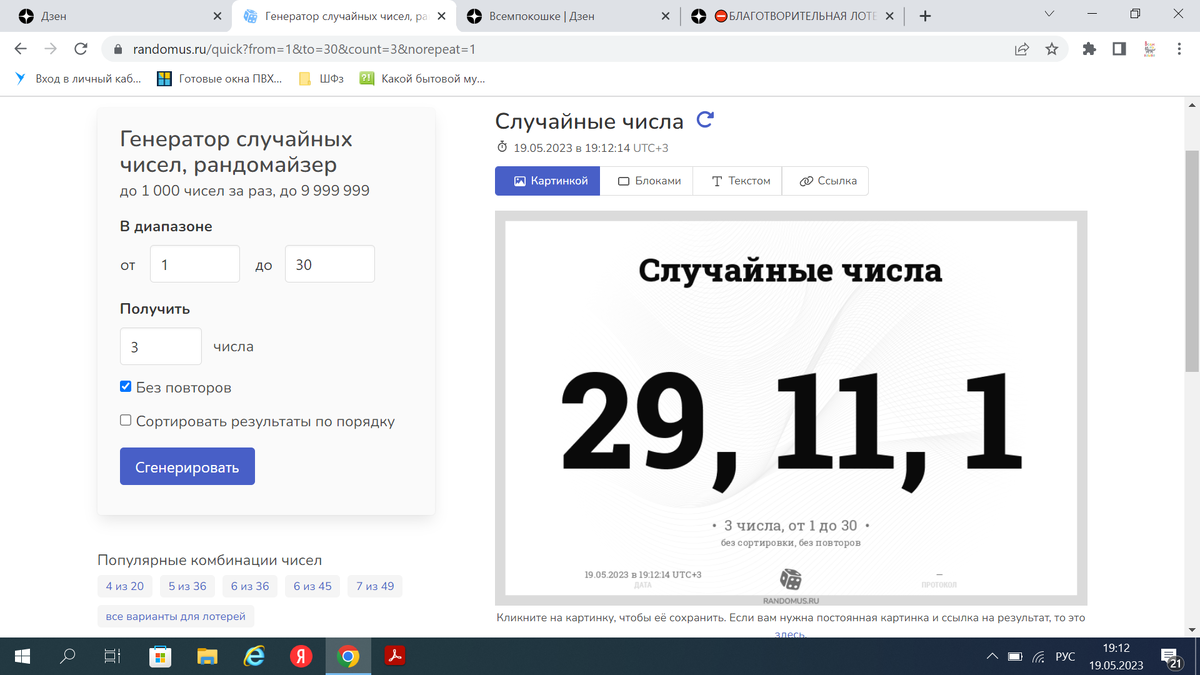The image size is (1200, 675).
Task: Bookmark this page with the star icon
Action: coord(1051,48)
